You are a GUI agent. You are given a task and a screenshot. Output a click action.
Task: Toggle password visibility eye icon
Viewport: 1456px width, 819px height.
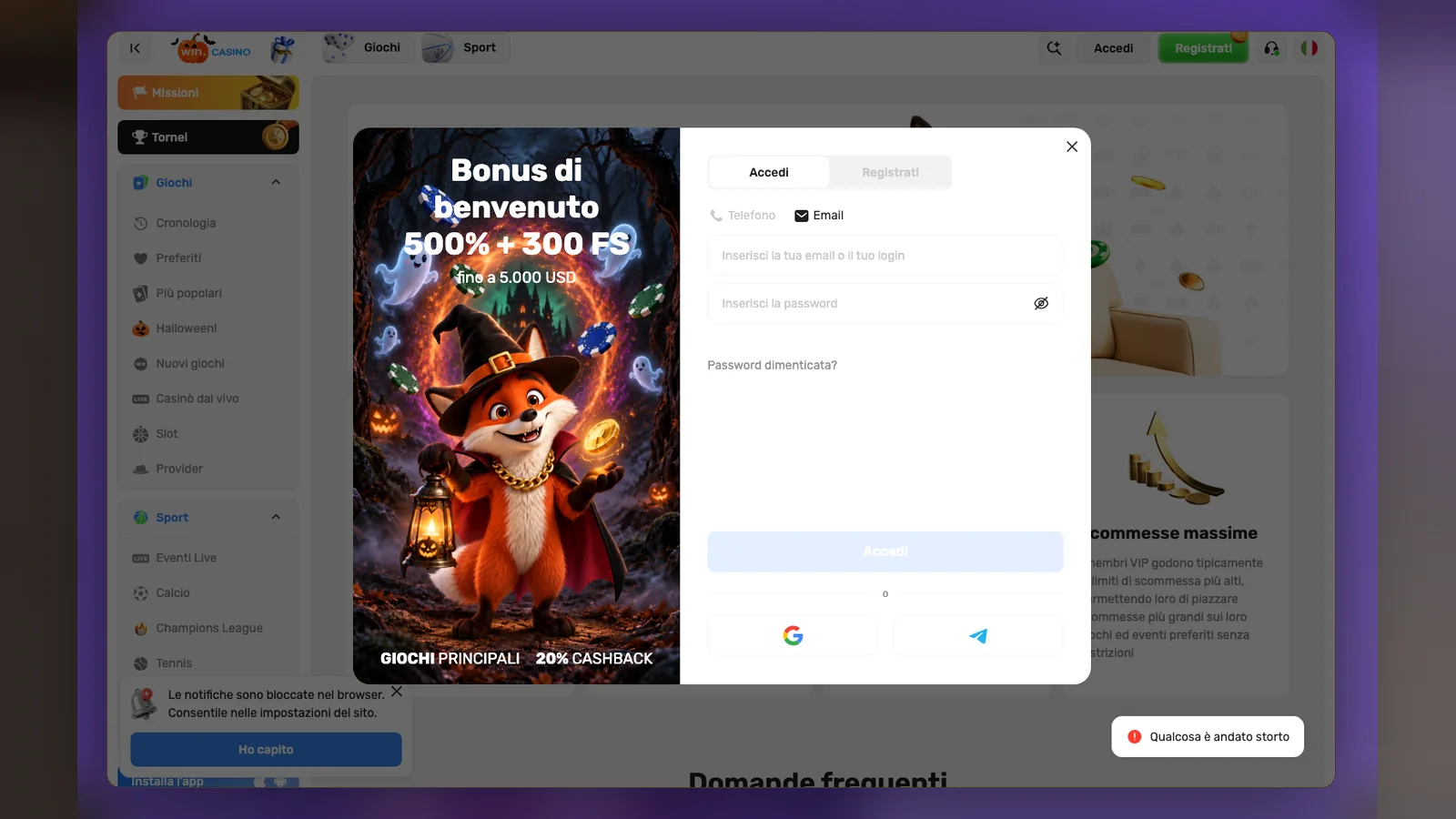click(1041, 303)
